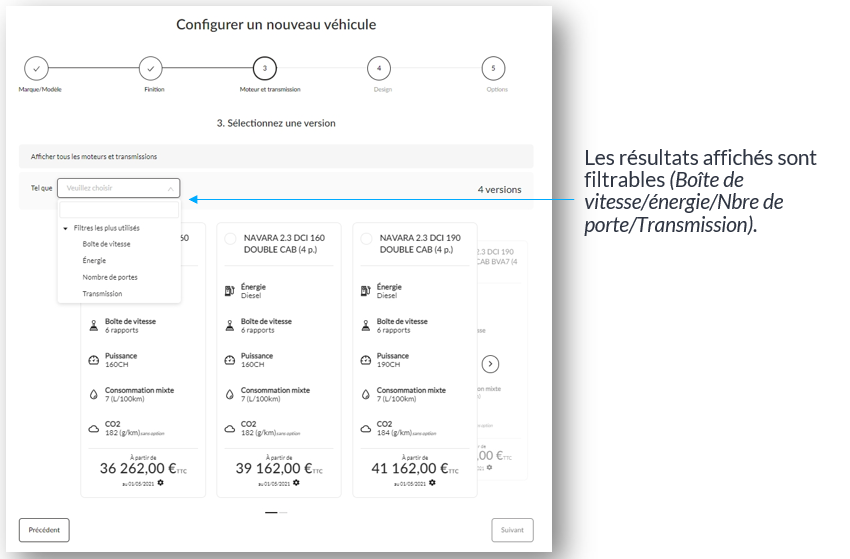Click price '41 162,00 €'
This screenshot has height=559, width=850.
(410, 468)
